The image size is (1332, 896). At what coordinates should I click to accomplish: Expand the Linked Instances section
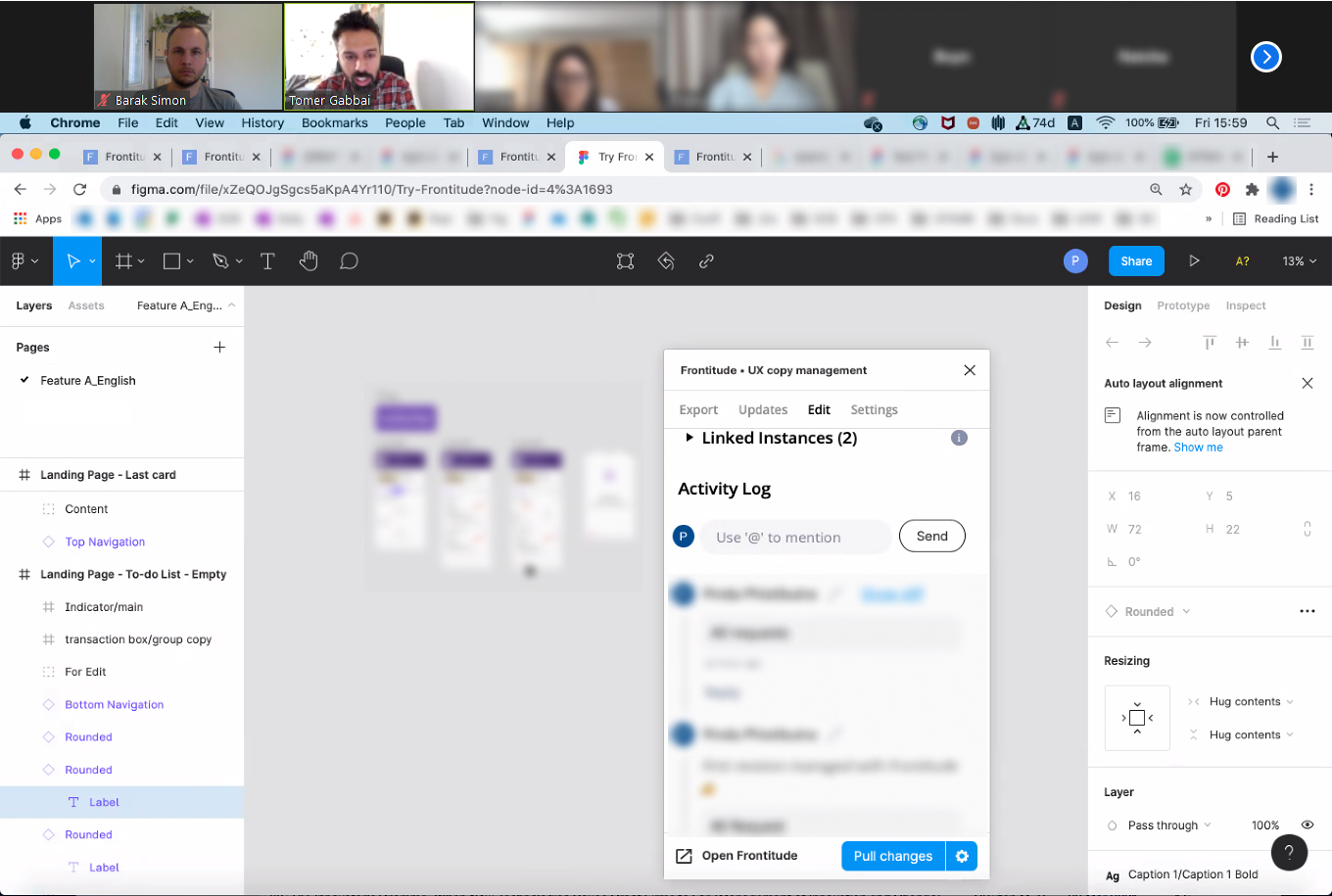pyautogui.click(x=690, y=438)
